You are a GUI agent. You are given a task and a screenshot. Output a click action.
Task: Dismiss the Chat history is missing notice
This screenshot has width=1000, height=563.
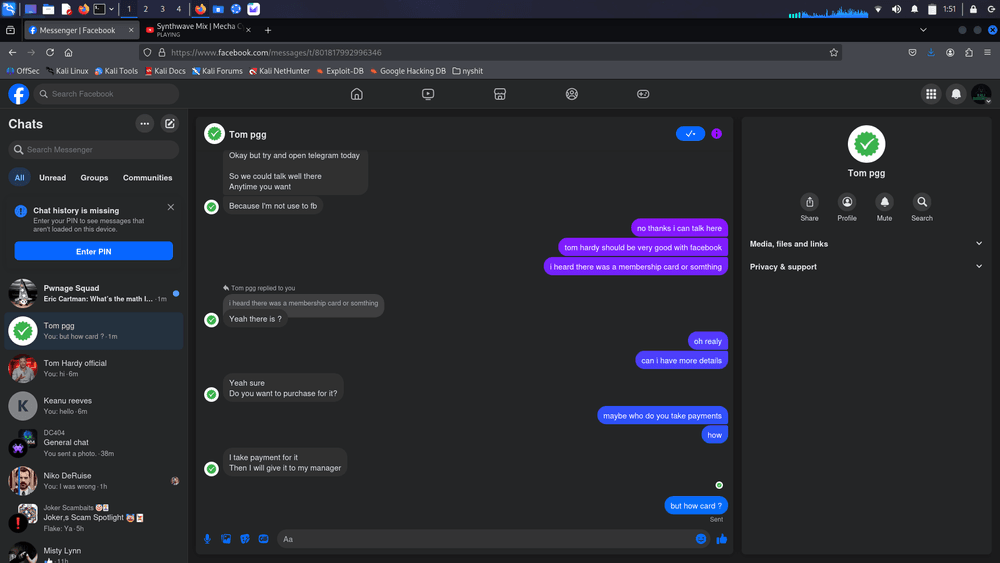(171, 207)
